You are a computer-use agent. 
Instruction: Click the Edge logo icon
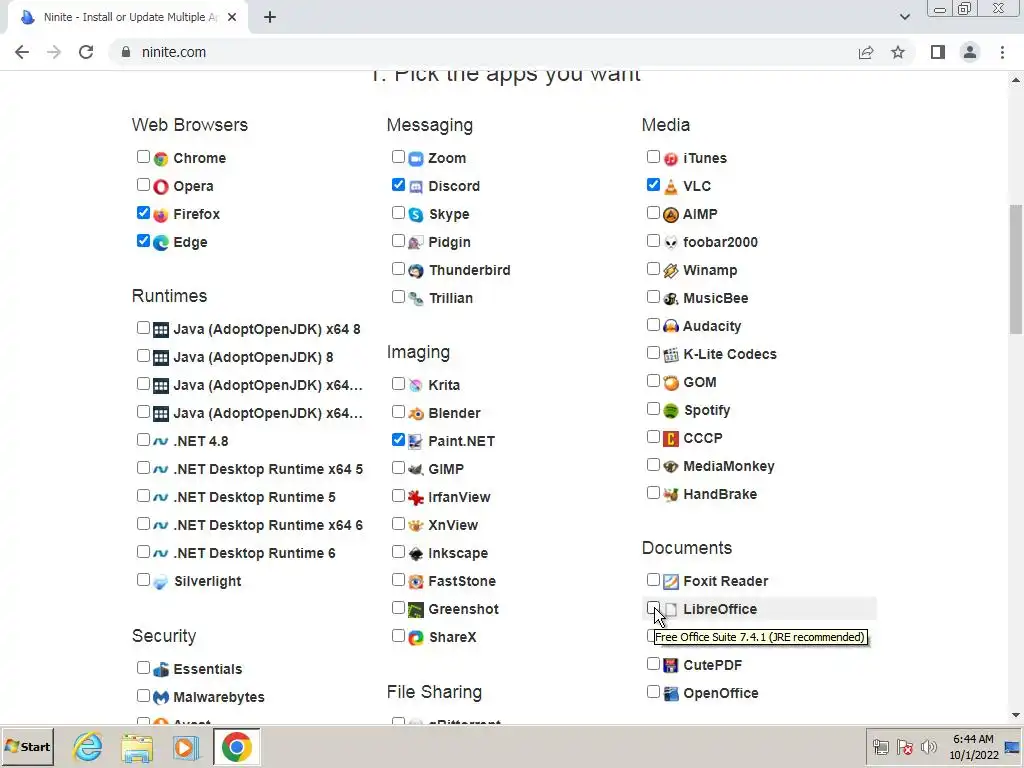coord(161,243)
